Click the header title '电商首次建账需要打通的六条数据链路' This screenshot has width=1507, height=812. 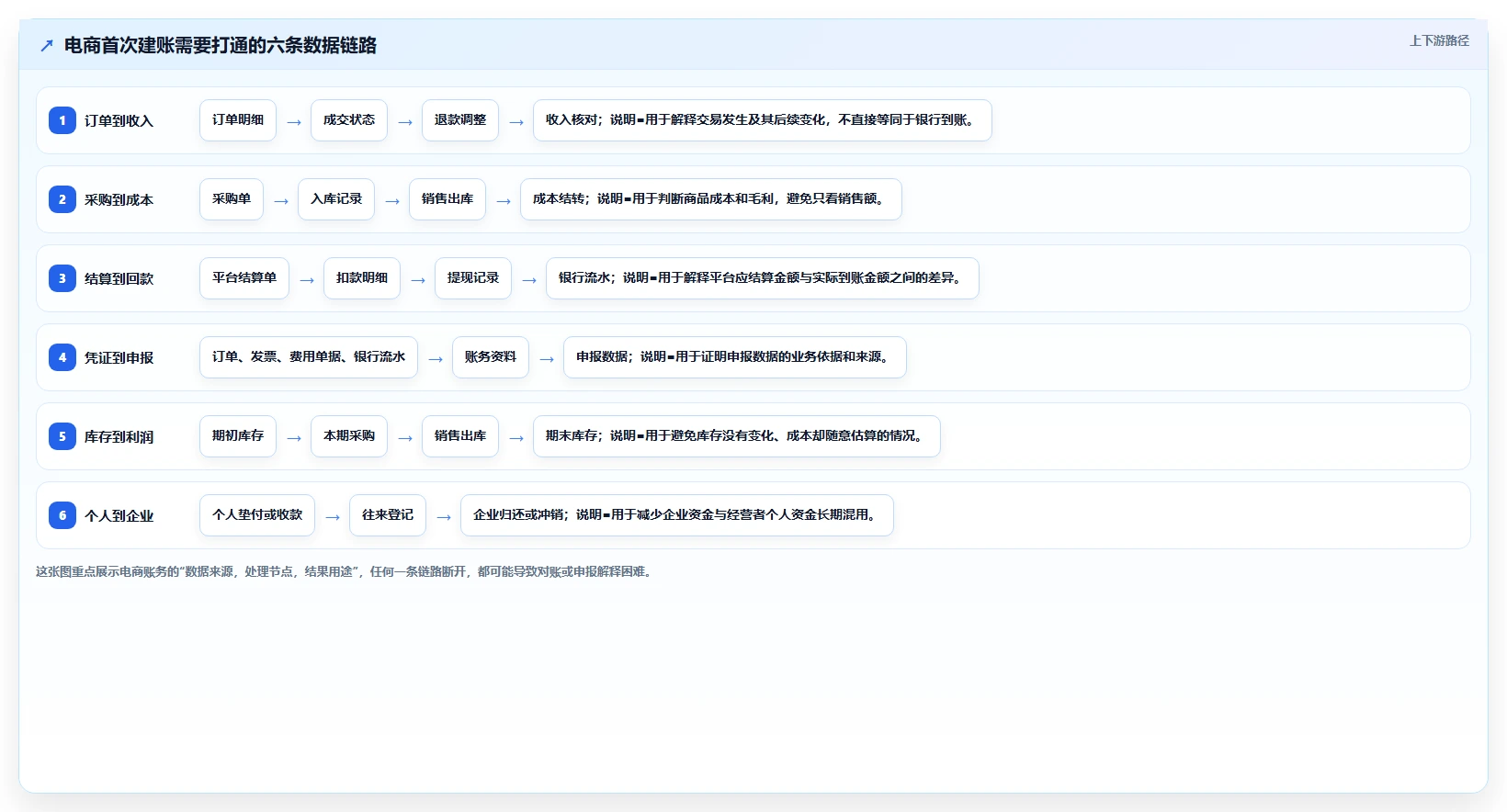pyautogui.click(x=221, y=46)
